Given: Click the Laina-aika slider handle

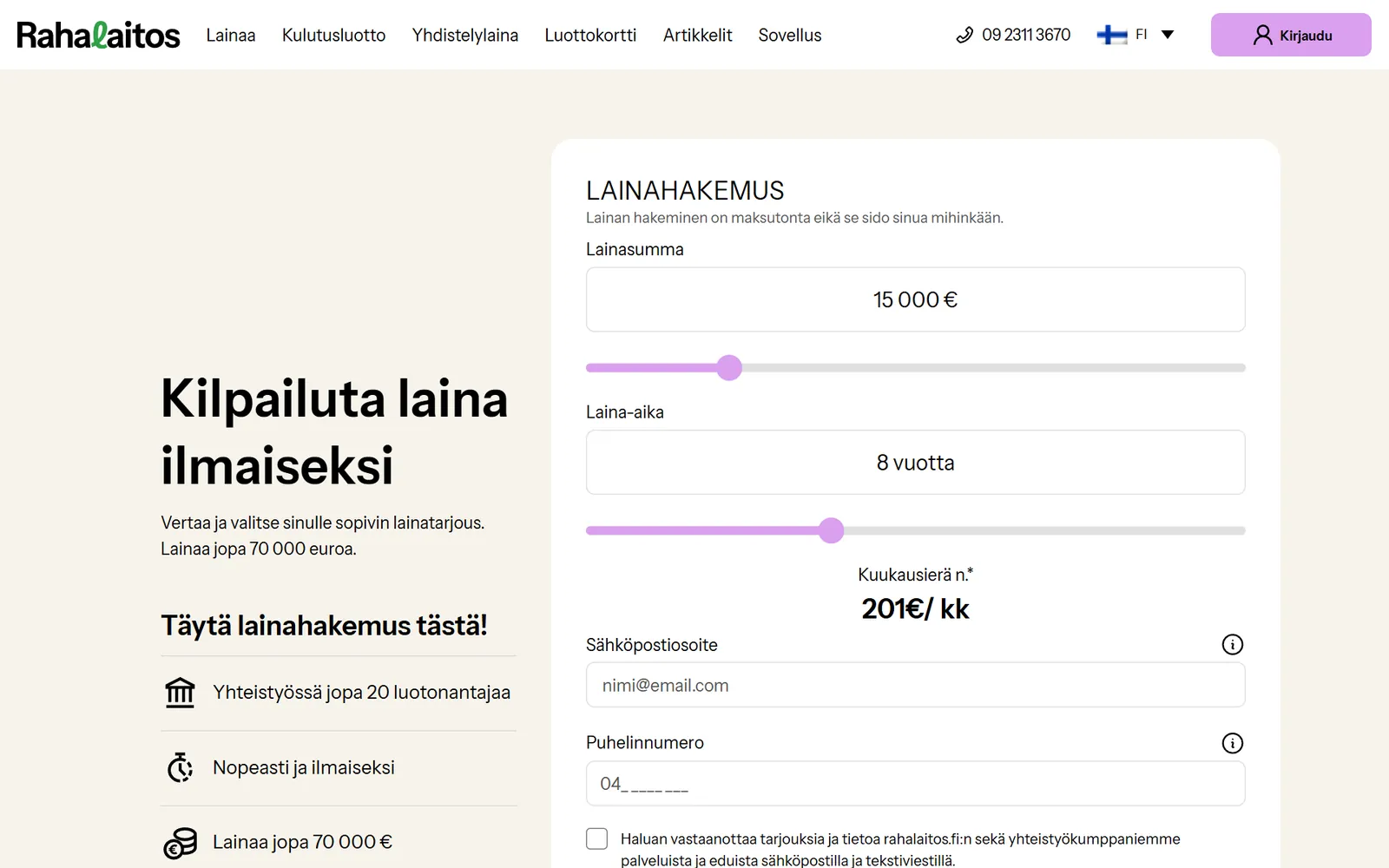Looking at the screenshot, I should [832, 530].
